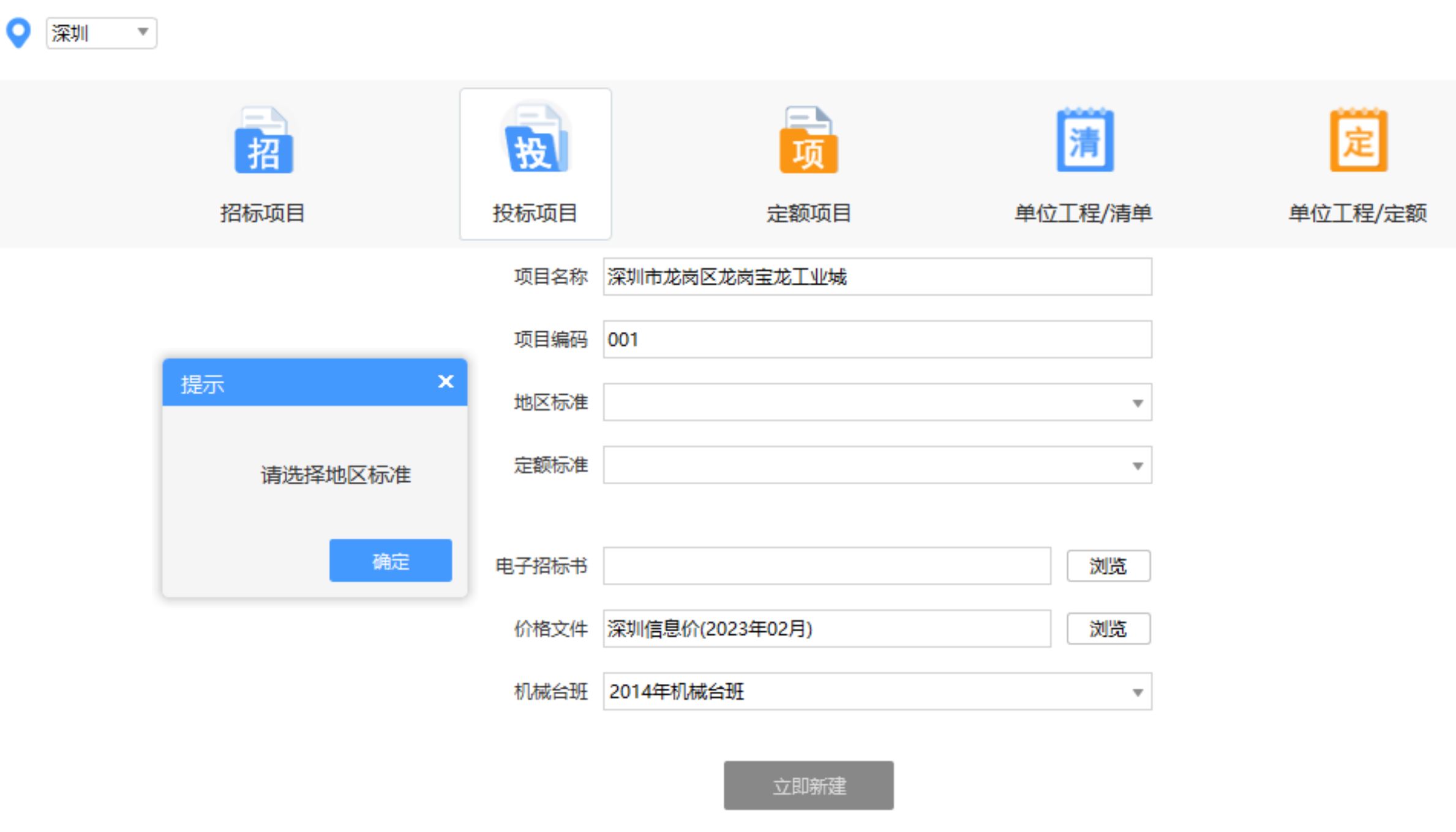Click the 项目编码 field label

(x=551, y=339)
